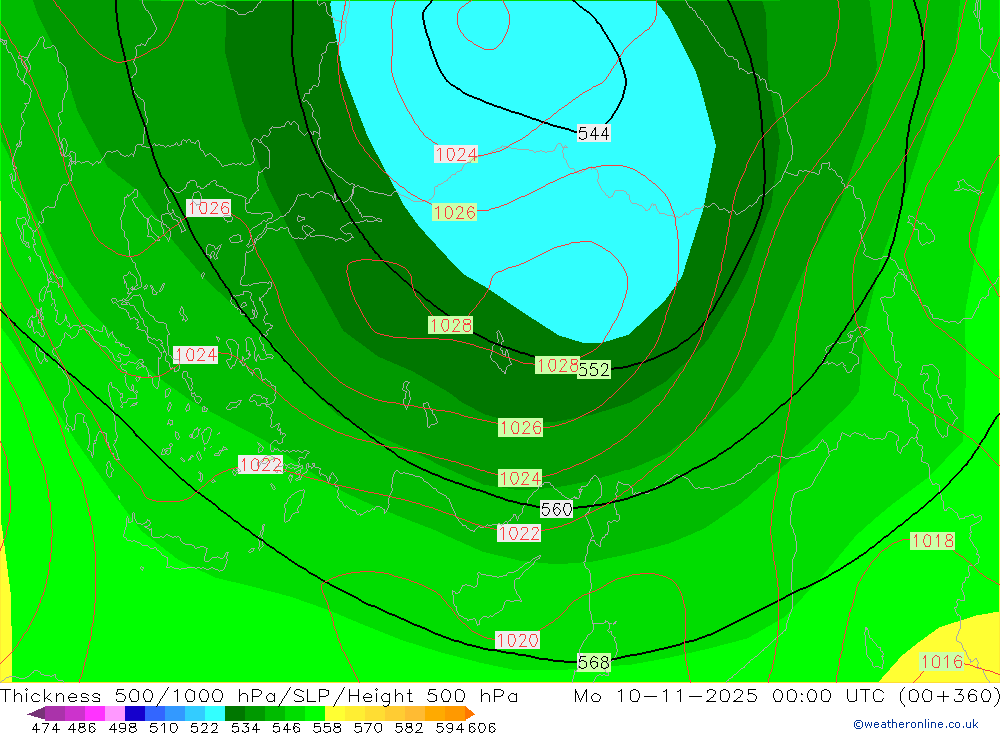The height and width of the screenshot is (733, 1000).
Task: Click the 552 height contour label
Action: point(594,370)
